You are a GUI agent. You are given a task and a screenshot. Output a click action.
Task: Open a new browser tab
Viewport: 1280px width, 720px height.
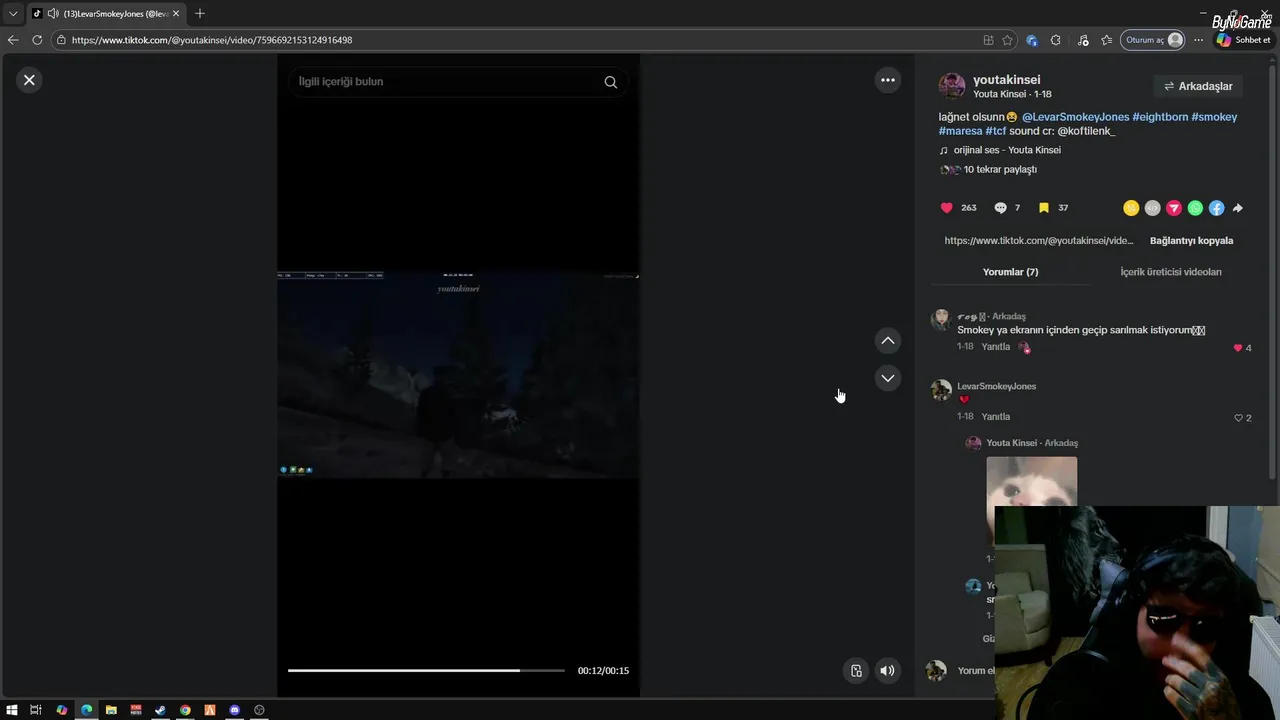click(x=200, y=14)
